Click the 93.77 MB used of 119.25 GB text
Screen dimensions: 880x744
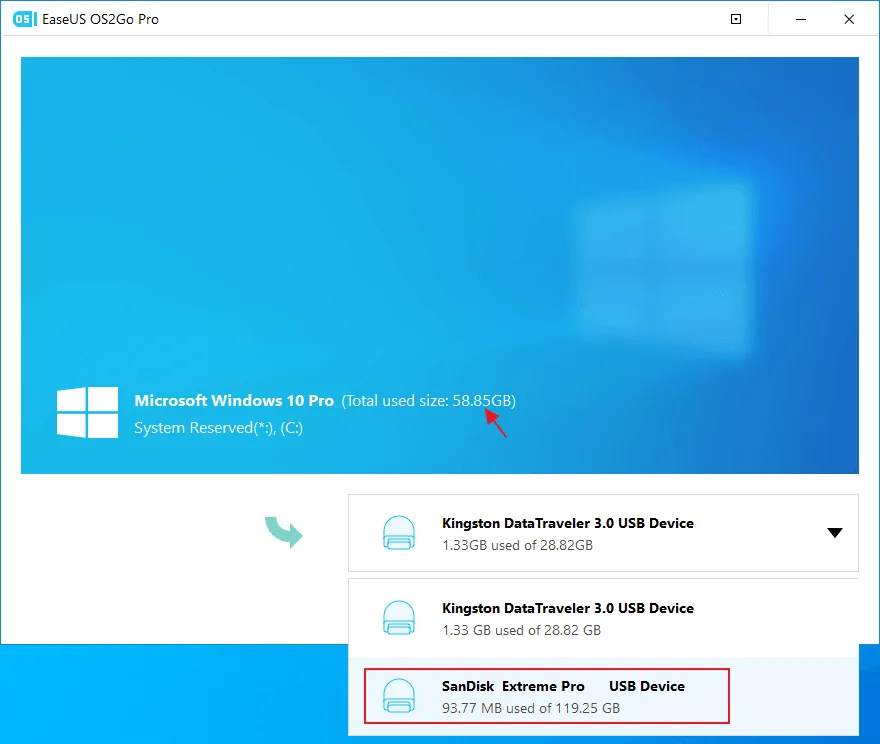[x=530, y=708]
